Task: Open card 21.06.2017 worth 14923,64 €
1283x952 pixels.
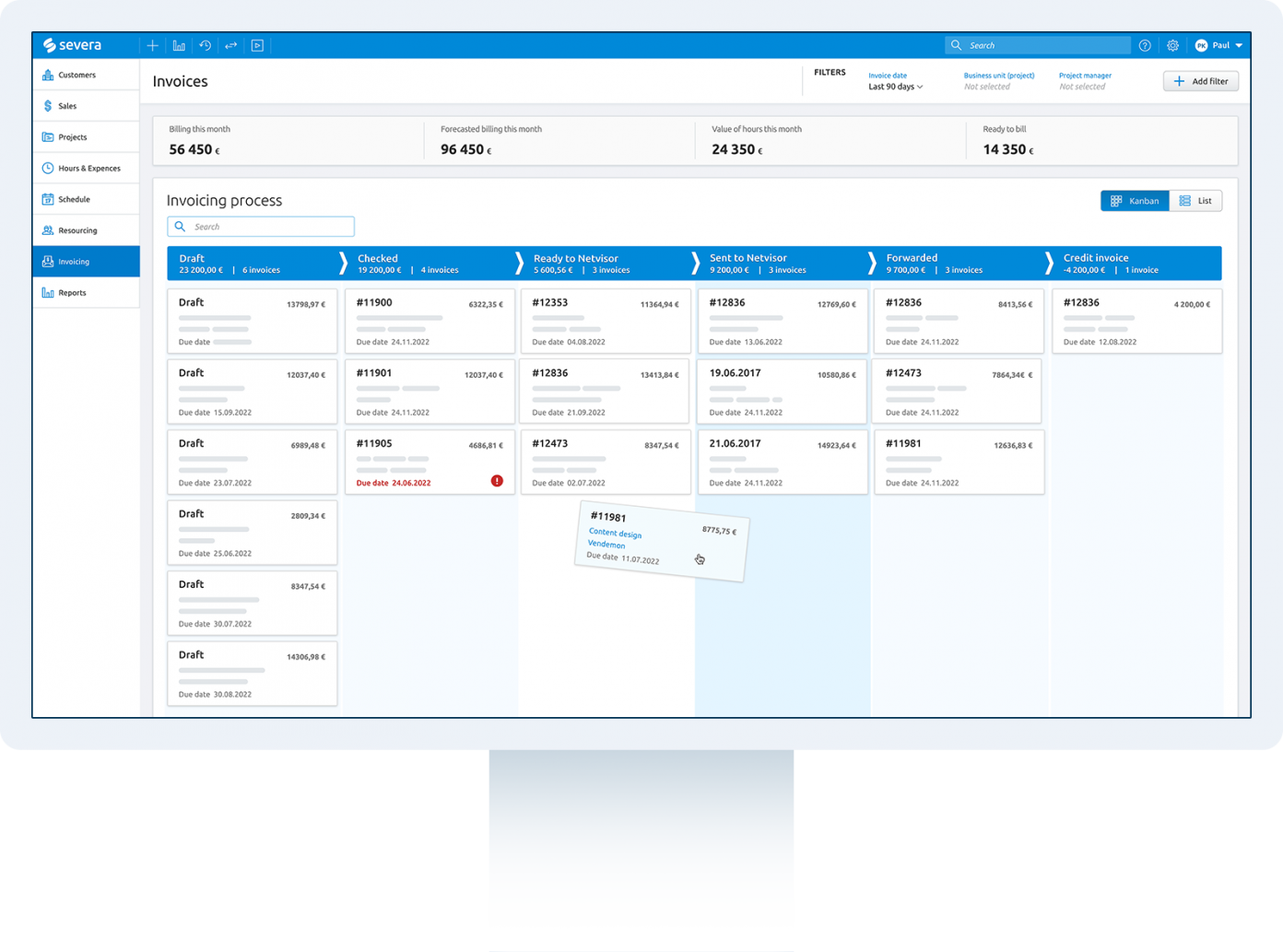Action: 783,463
